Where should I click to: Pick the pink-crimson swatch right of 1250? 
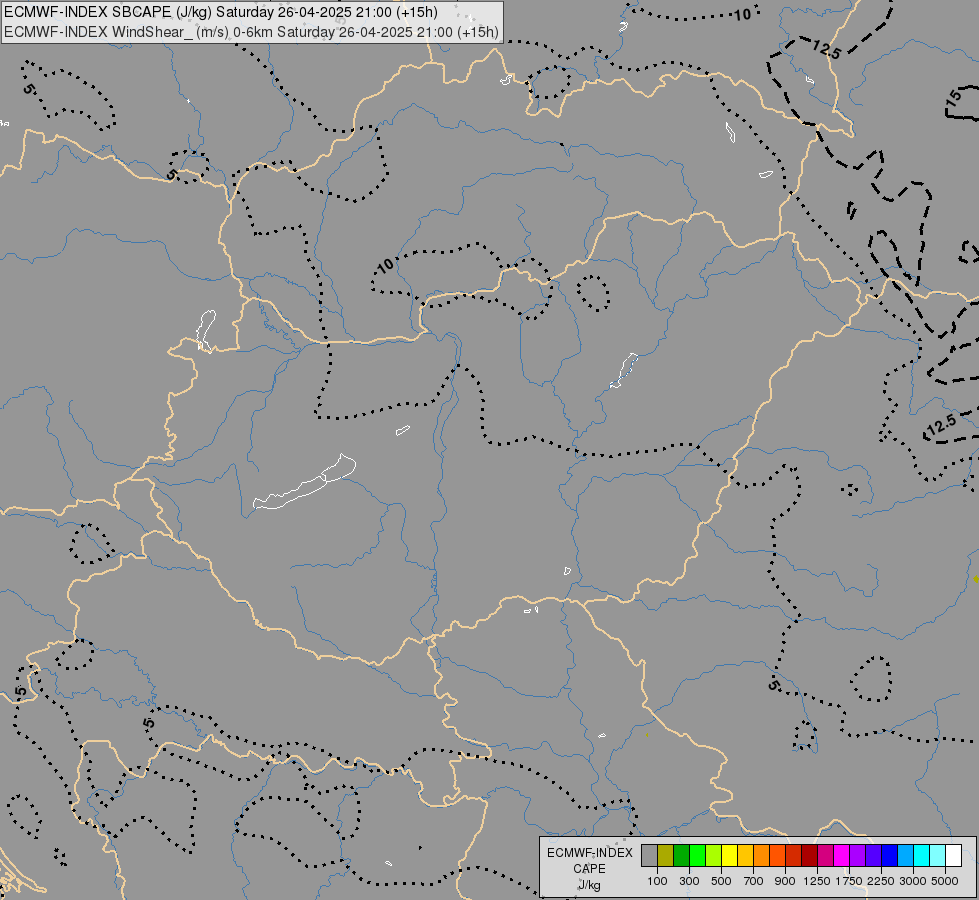tap(825, 856)
